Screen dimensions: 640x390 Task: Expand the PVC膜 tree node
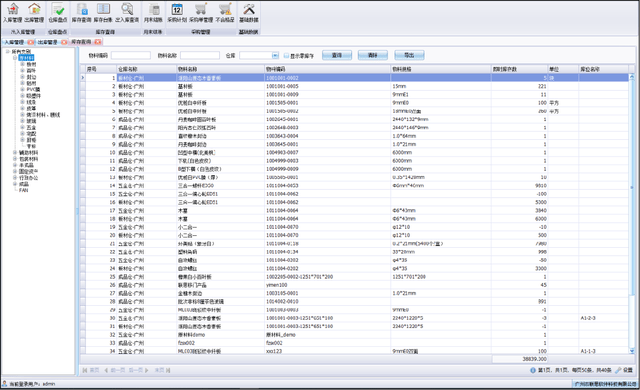click(x=22, y=89)
